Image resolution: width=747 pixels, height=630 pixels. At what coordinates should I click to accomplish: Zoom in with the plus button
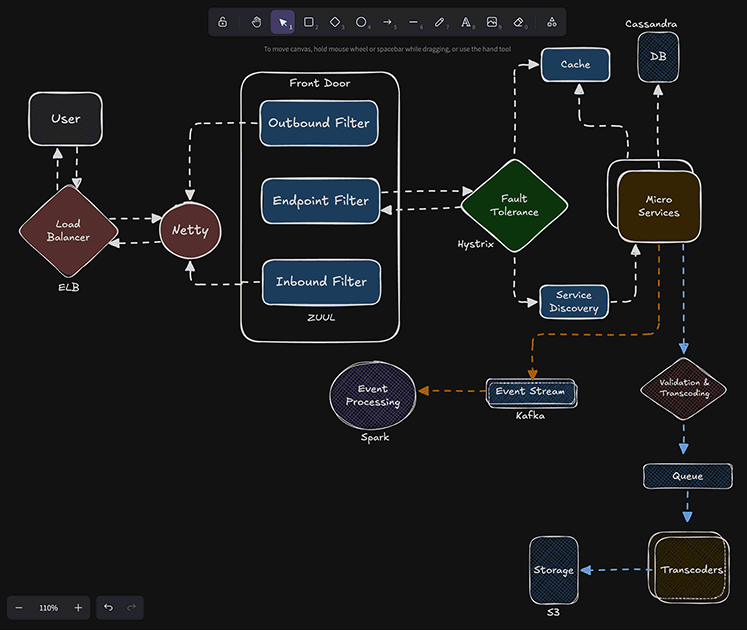(x=78, y=608)
